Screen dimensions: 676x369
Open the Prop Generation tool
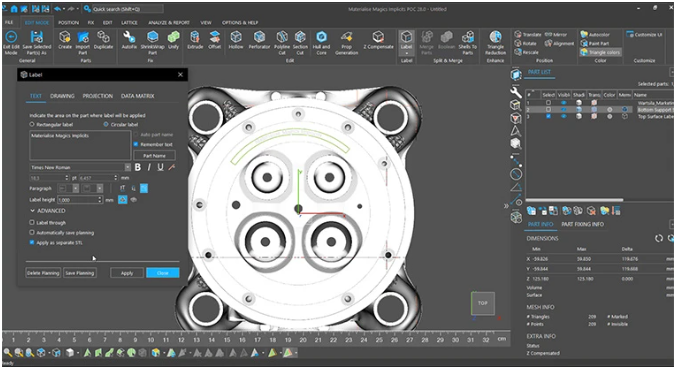click(x=347, y=37)
